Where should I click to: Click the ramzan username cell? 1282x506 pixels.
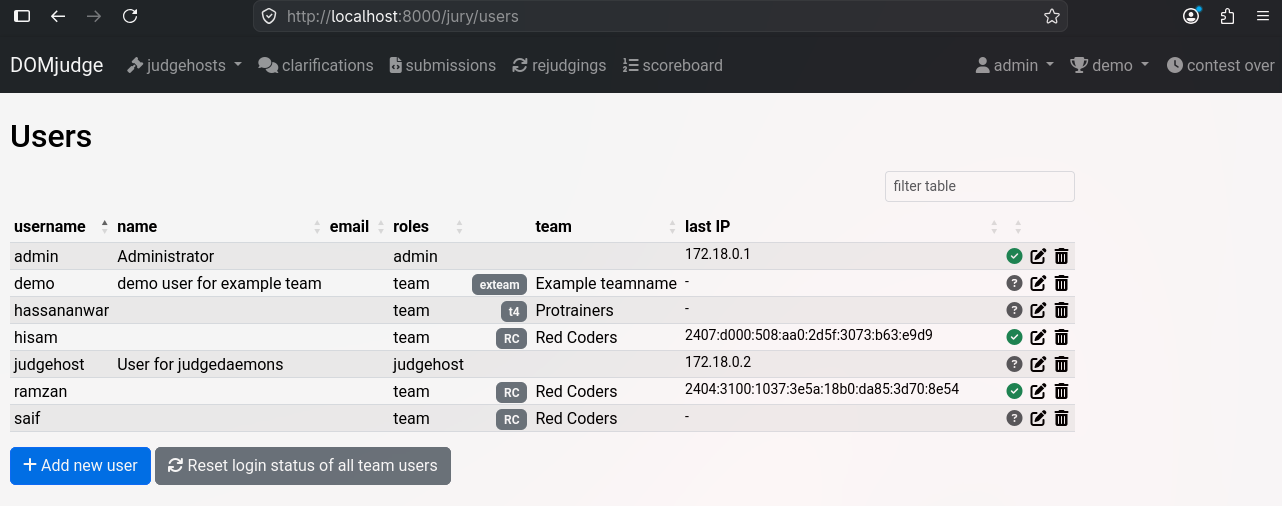[x=41, y=391]
